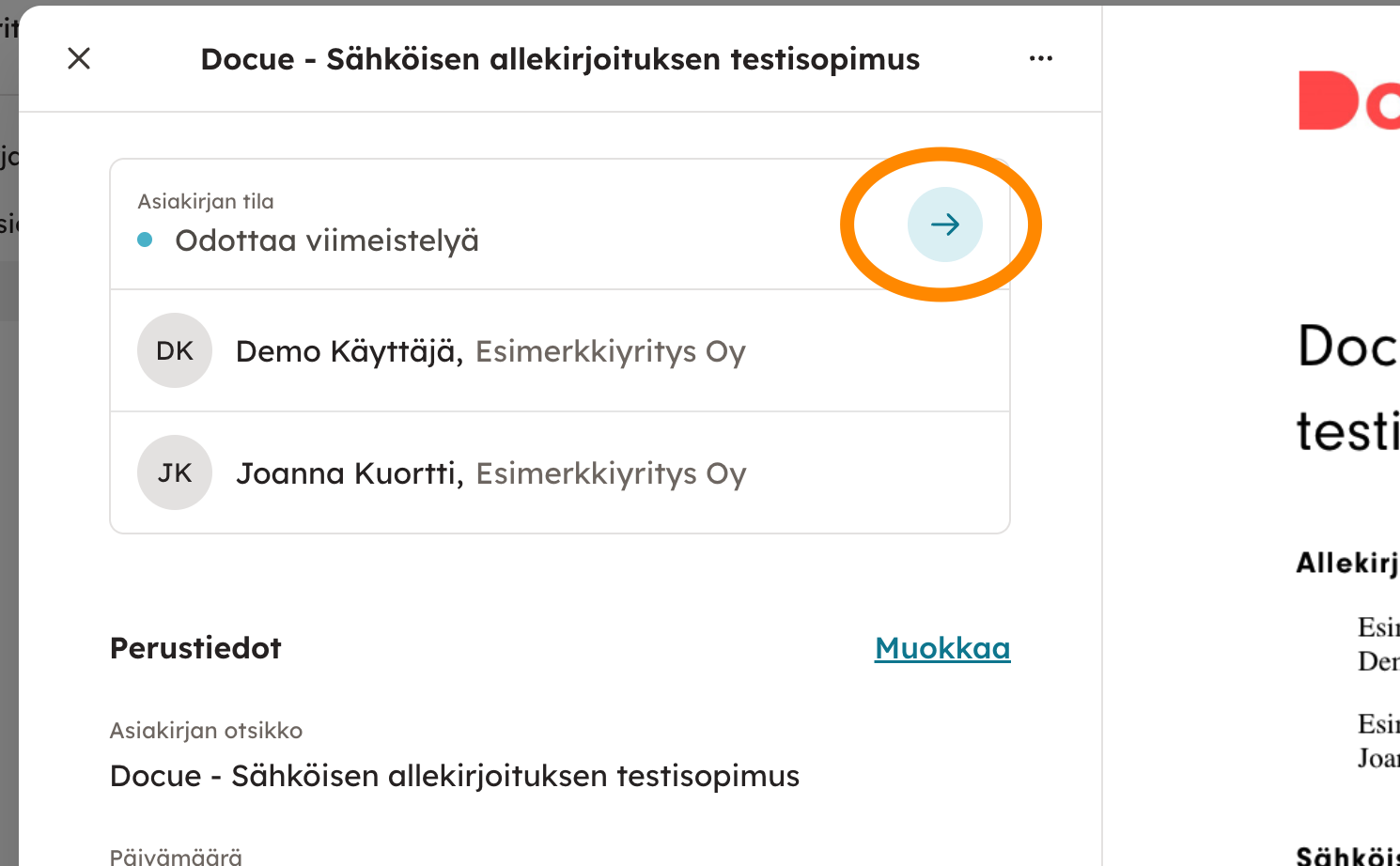Screen dimensions: 1400x866
Task: Click the Asiakirjan tila label
Action: pos(206,201)
